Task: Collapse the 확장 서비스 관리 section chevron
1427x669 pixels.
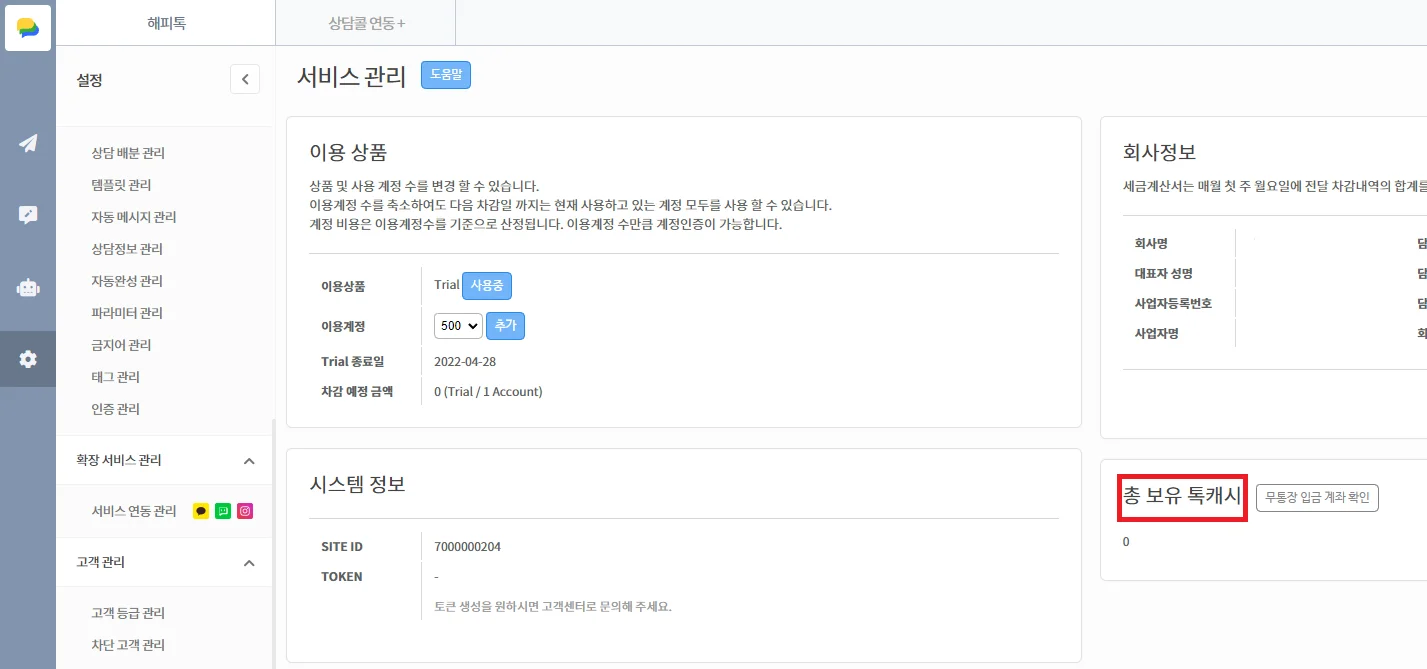Action: click(x=249, y=461)
